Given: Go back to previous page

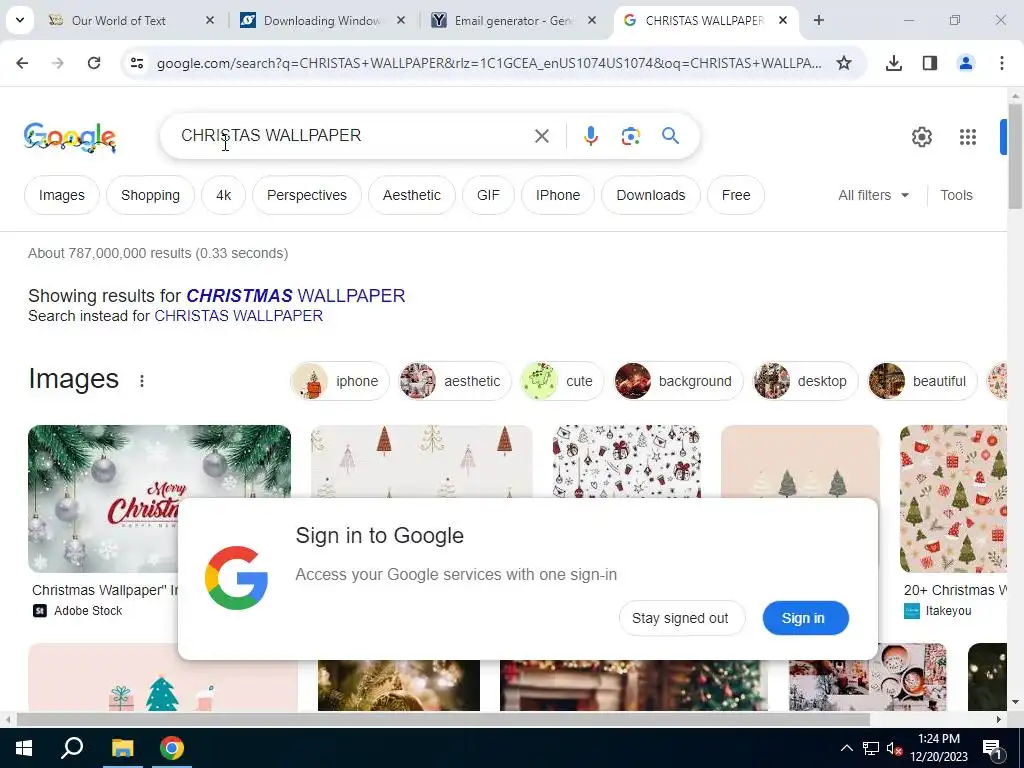Looking at the screenshot, I should click(22, 63).
